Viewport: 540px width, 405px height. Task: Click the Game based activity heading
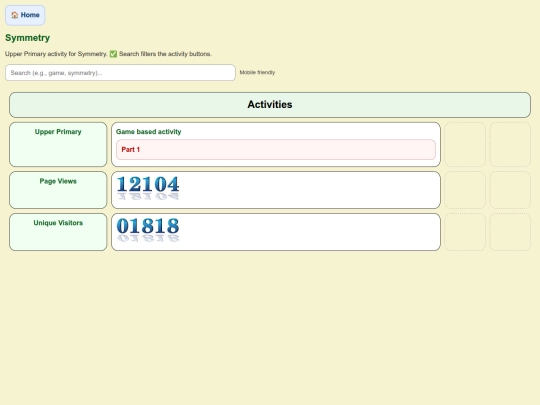click(148, 132)
